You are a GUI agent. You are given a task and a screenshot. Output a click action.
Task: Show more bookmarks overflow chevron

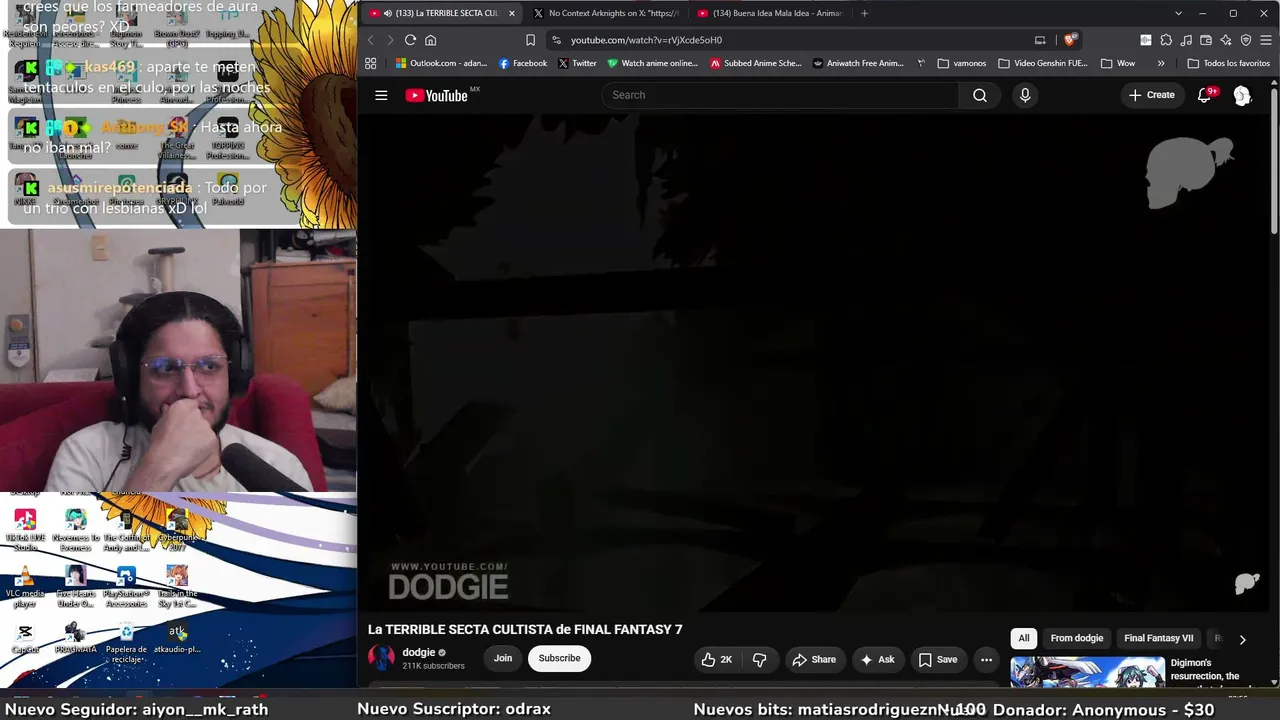click(x=1161, y=63)
